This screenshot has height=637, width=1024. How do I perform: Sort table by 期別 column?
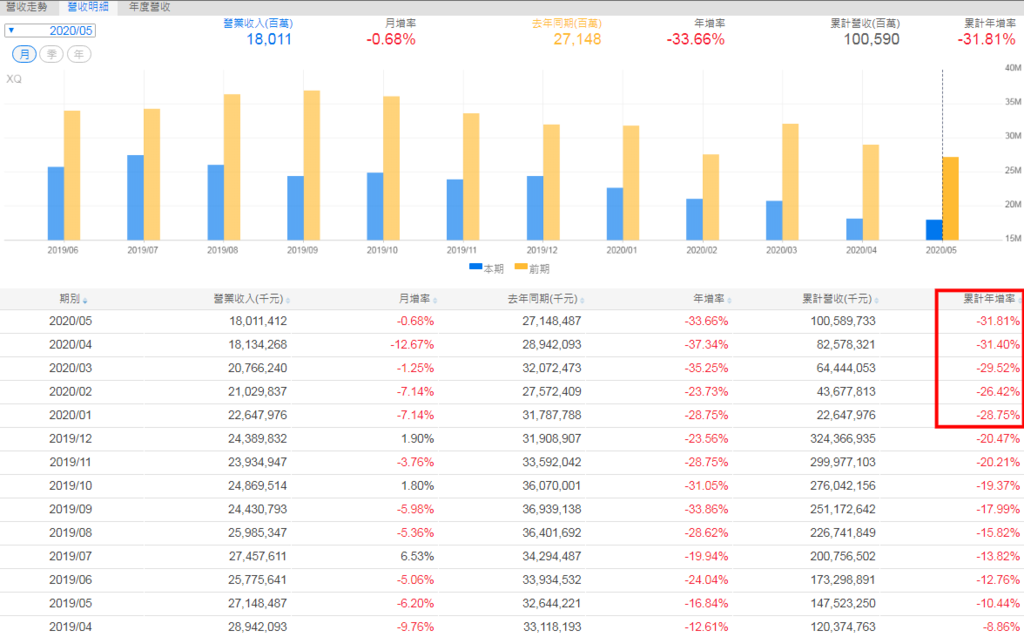72,299
